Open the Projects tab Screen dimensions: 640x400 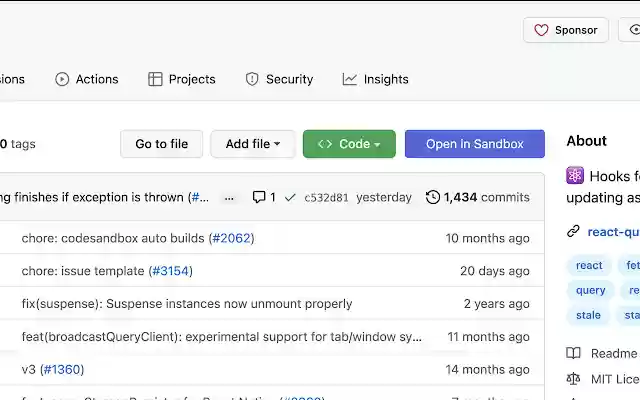[182, 79]
